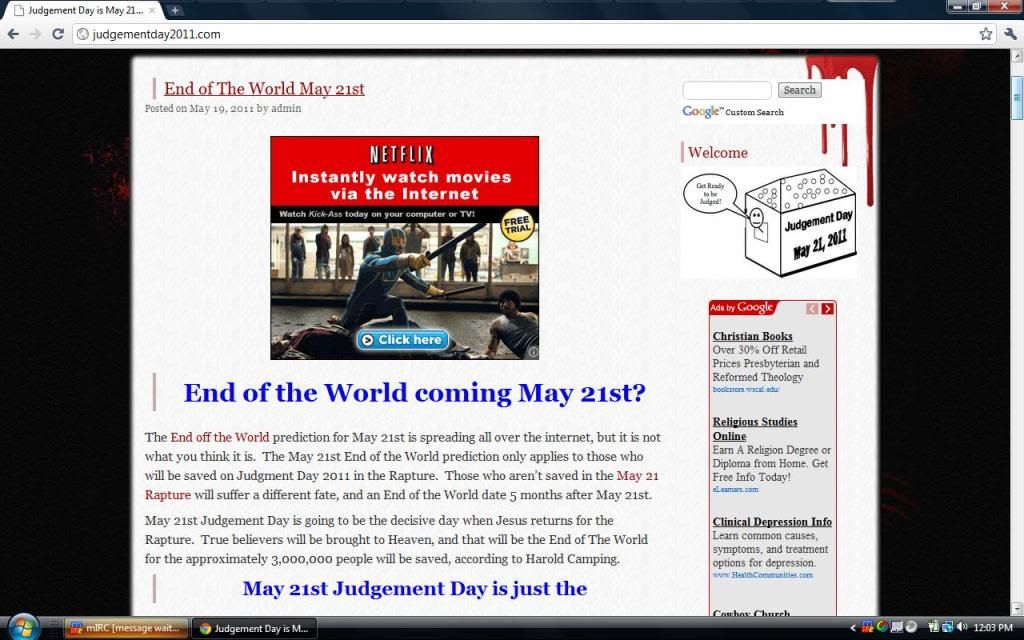
Task: Open the 'Christian Books' ad link
Action: pos(752,336)
